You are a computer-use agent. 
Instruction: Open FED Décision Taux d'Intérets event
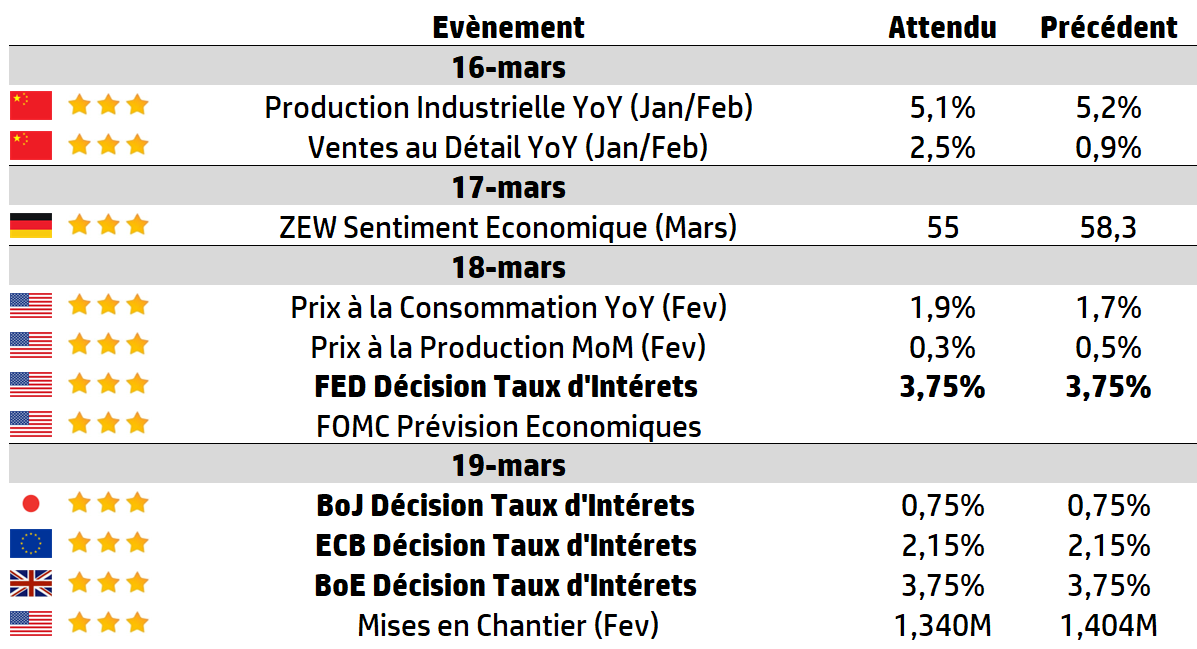pyautogui.click(x=506, y=386)
